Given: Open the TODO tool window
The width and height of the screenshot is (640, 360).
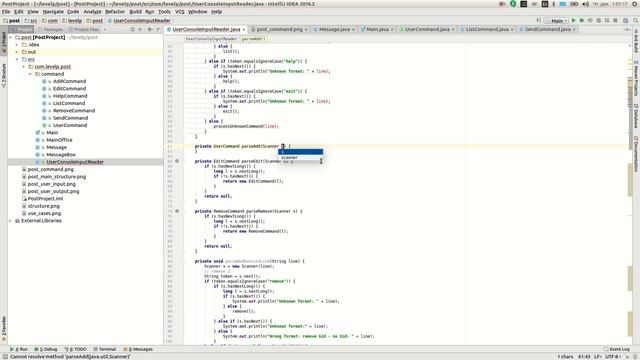Looking at the screenshot, I should 76,349.
